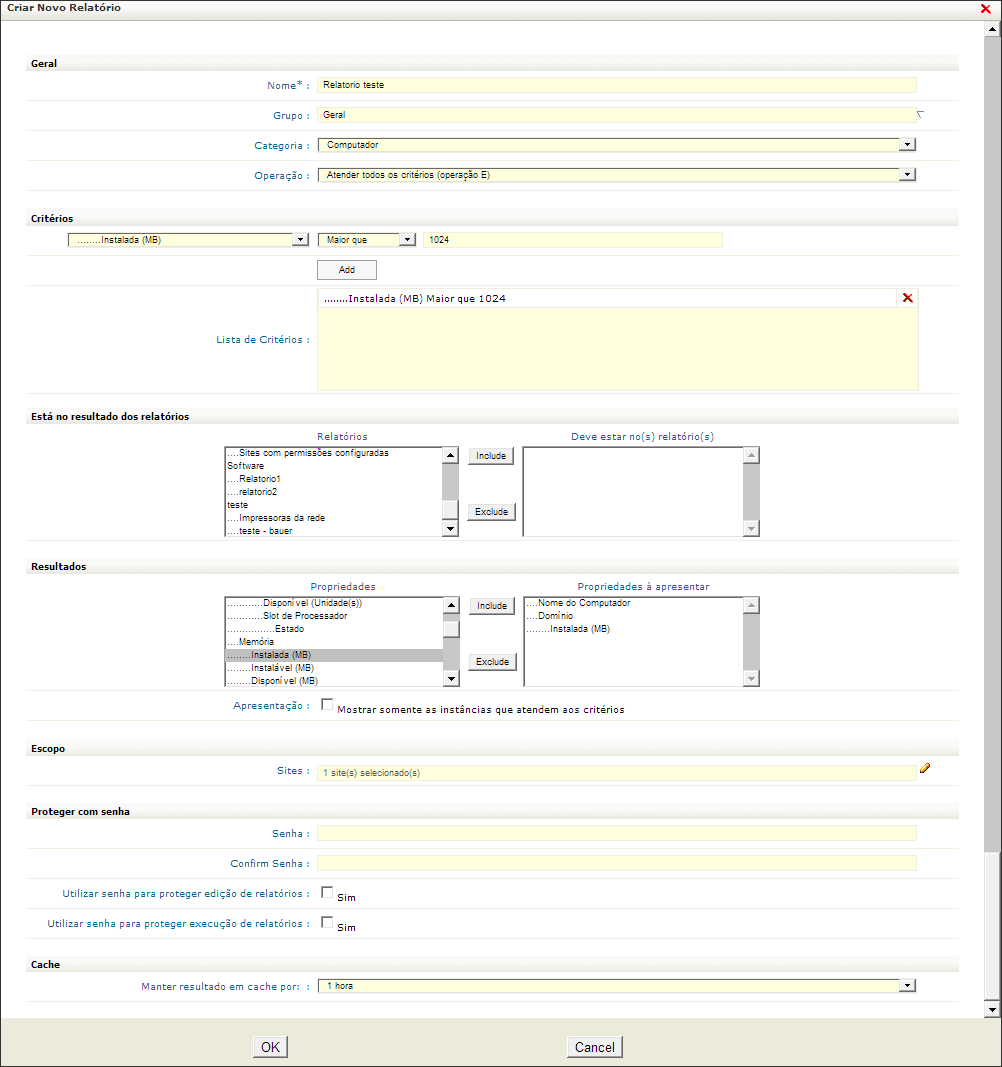Screen dimensions: 1002x1067
Task: Enable password protection for report editing
Action: point(327,892)
